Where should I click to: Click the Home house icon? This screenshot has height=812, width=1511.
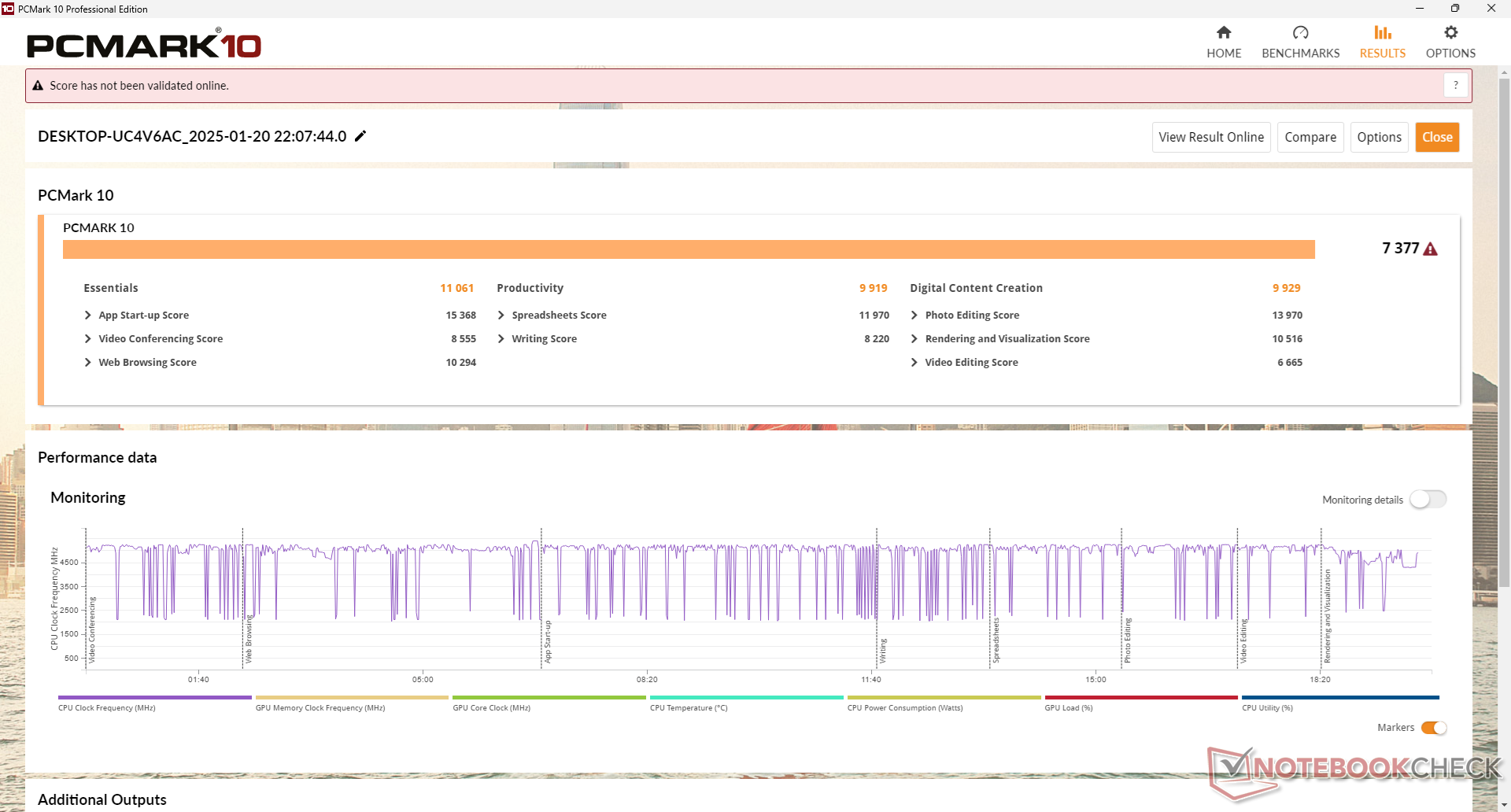click(1224, 32)
